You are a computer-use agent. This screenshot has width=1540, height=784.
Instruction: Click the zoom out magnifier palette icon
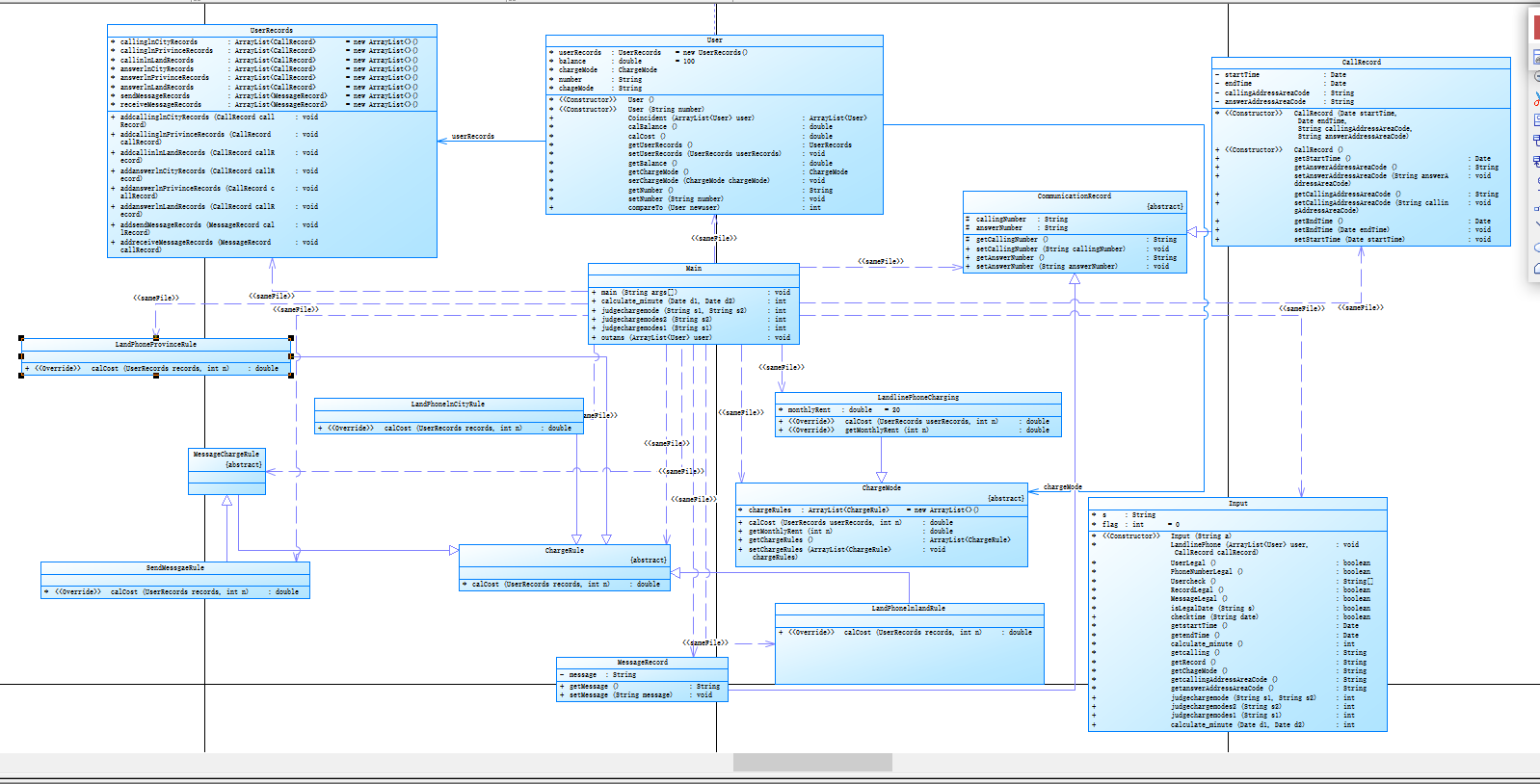point(1536,77)
